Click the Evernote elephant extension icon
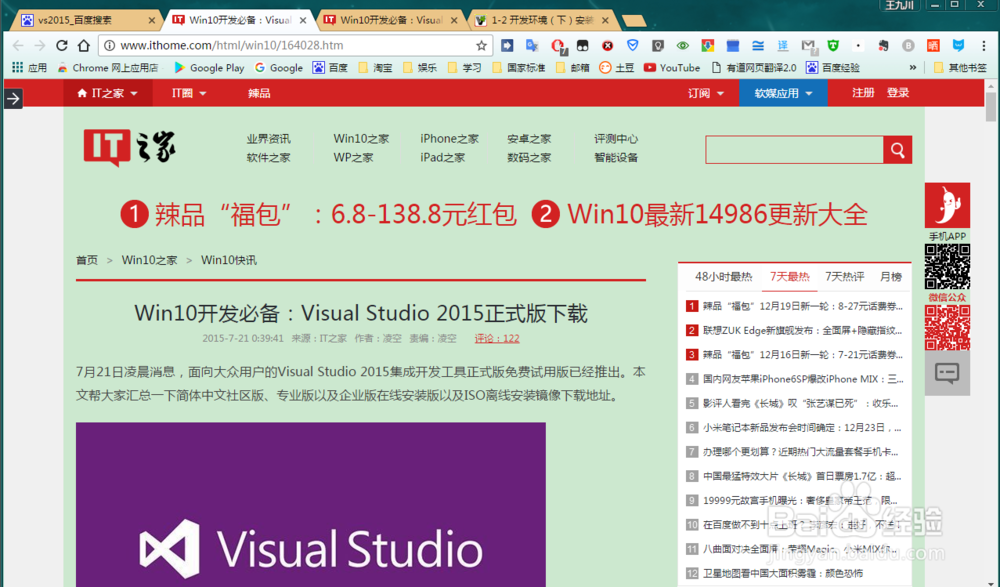Screen dimensions: 1000x587 pyautogui.click(x=883, y=45)
